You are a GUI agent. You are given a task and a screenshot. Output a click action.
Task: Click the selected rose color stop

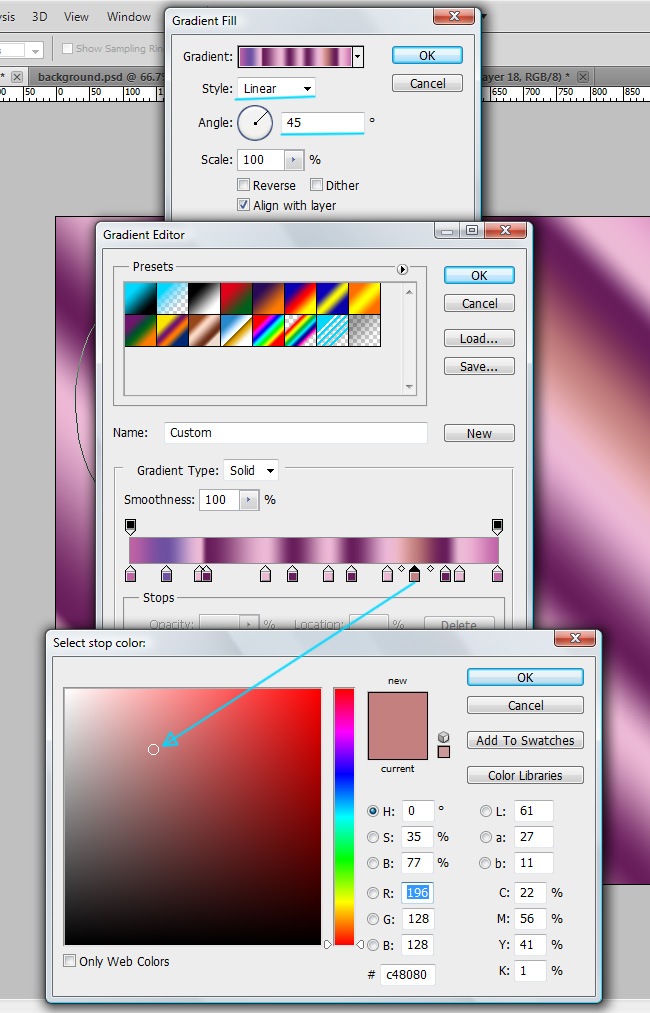tap(414, 574)
